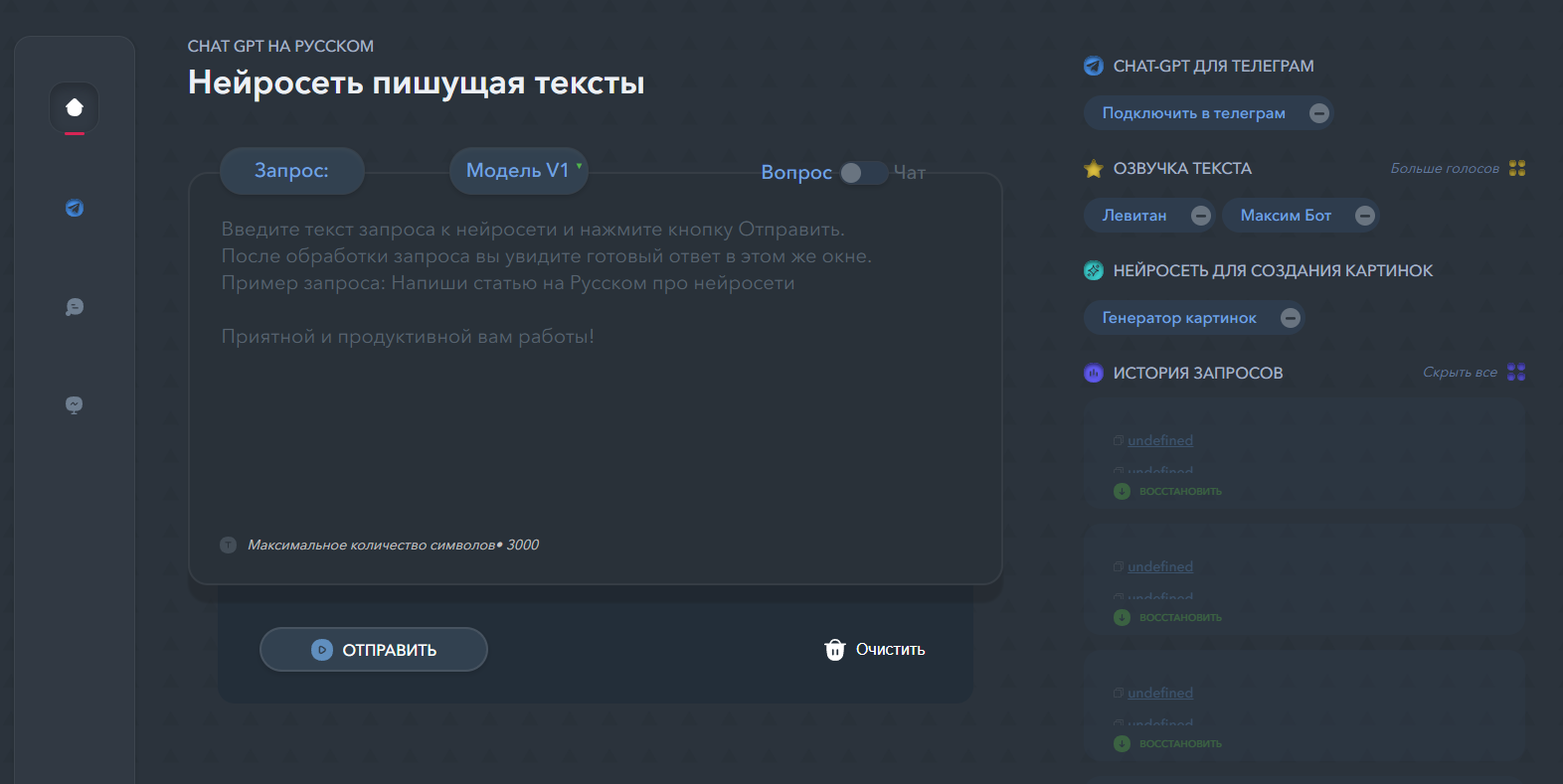Viewport: 1563px width, 784px height.
Task: Click the purple grid icon by Скрыть все
Action: click(1516, 373)
